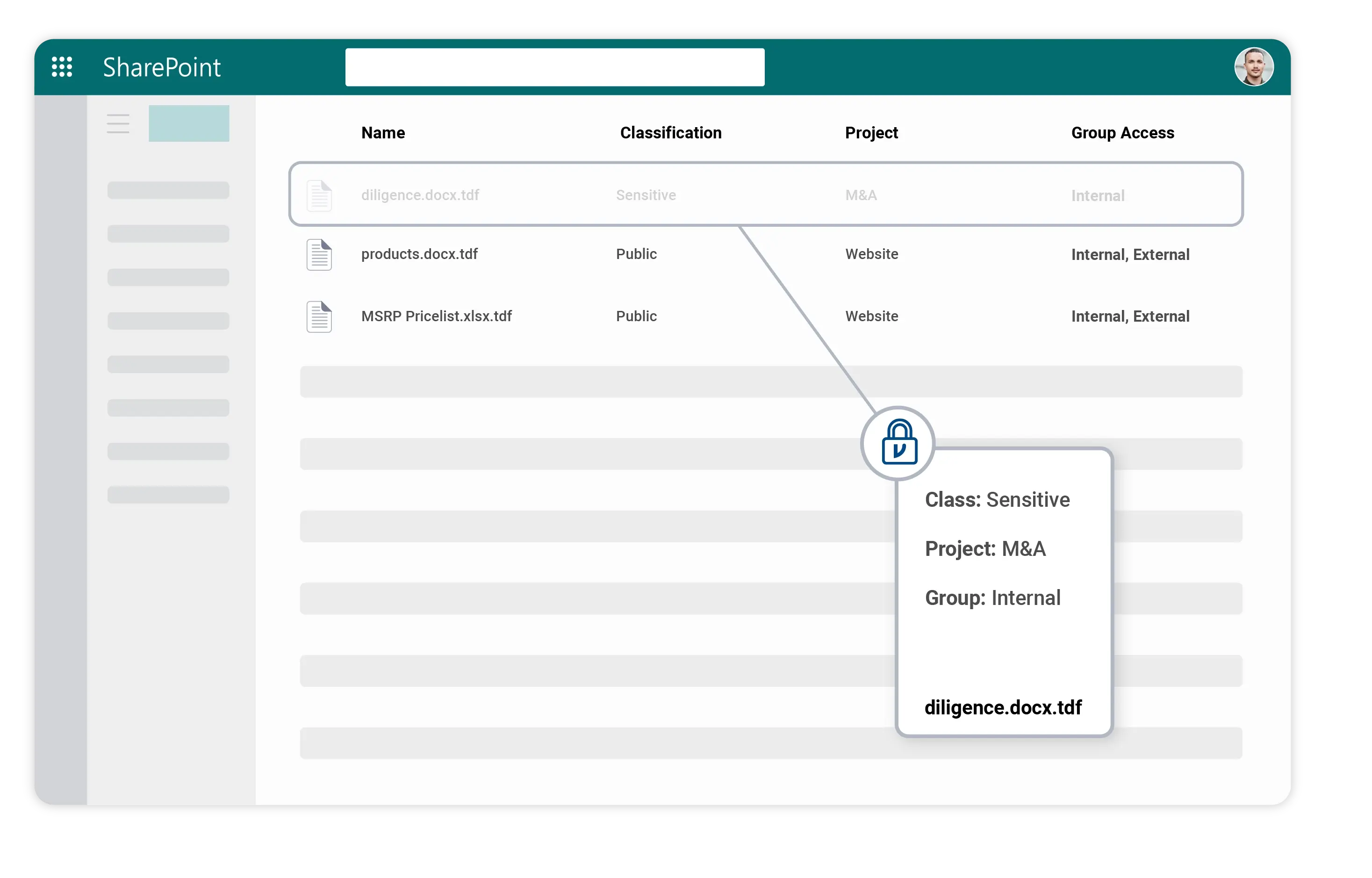
Task: Click the Virtru padlock icon
Action: coord(898,443)
